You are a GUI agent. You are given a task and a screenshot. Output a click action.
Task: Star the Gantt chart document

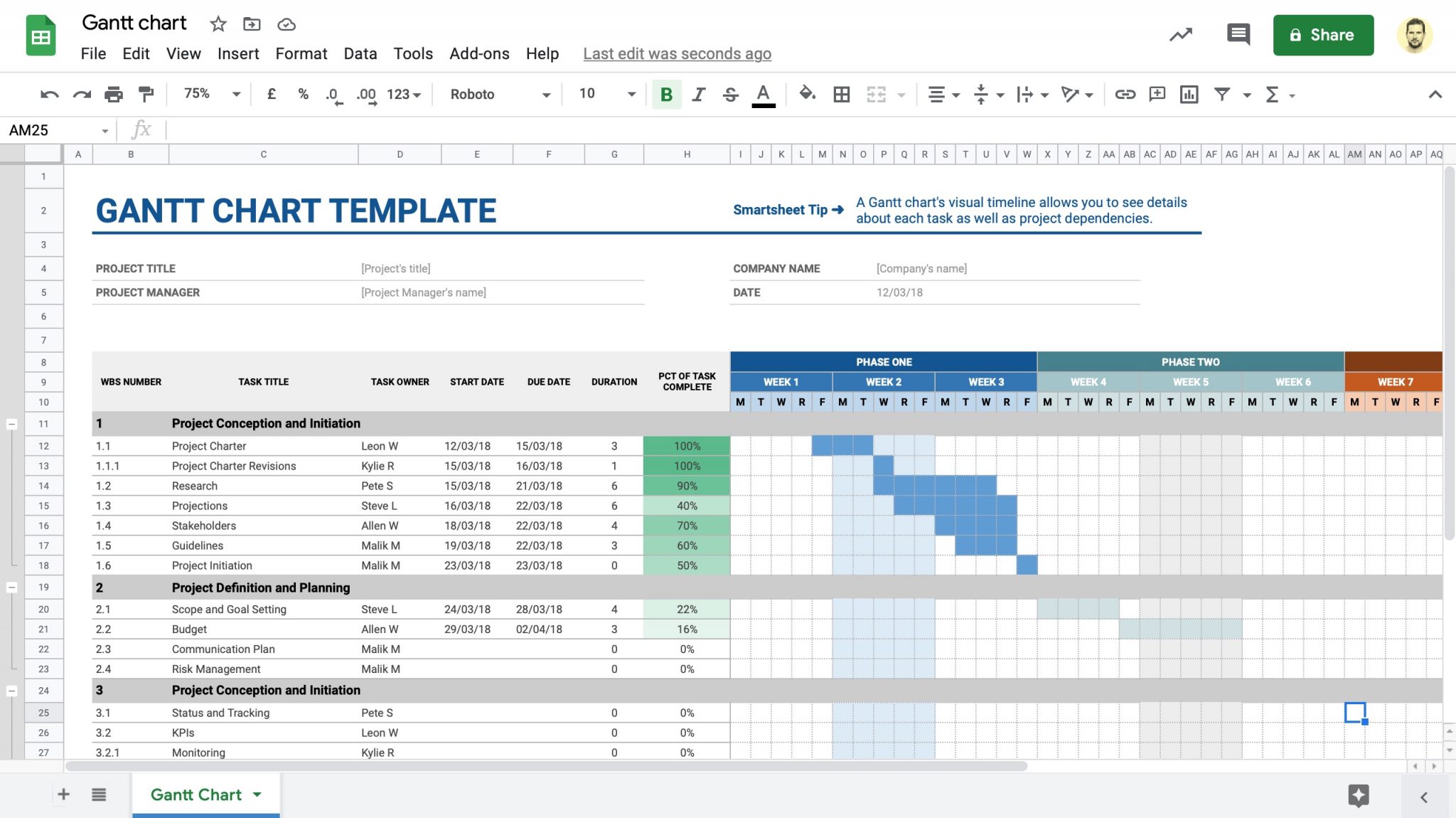click(x=218, y=23)
